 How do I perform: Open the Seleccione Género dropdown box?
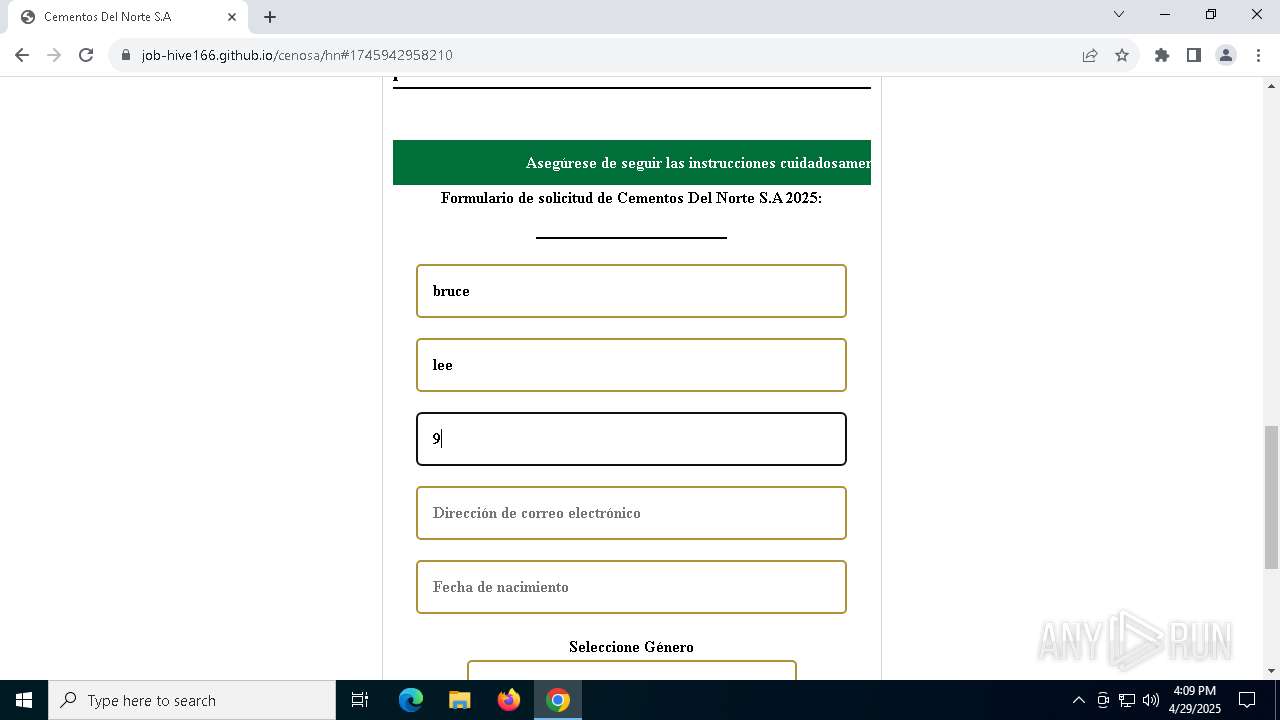(631, 670)
